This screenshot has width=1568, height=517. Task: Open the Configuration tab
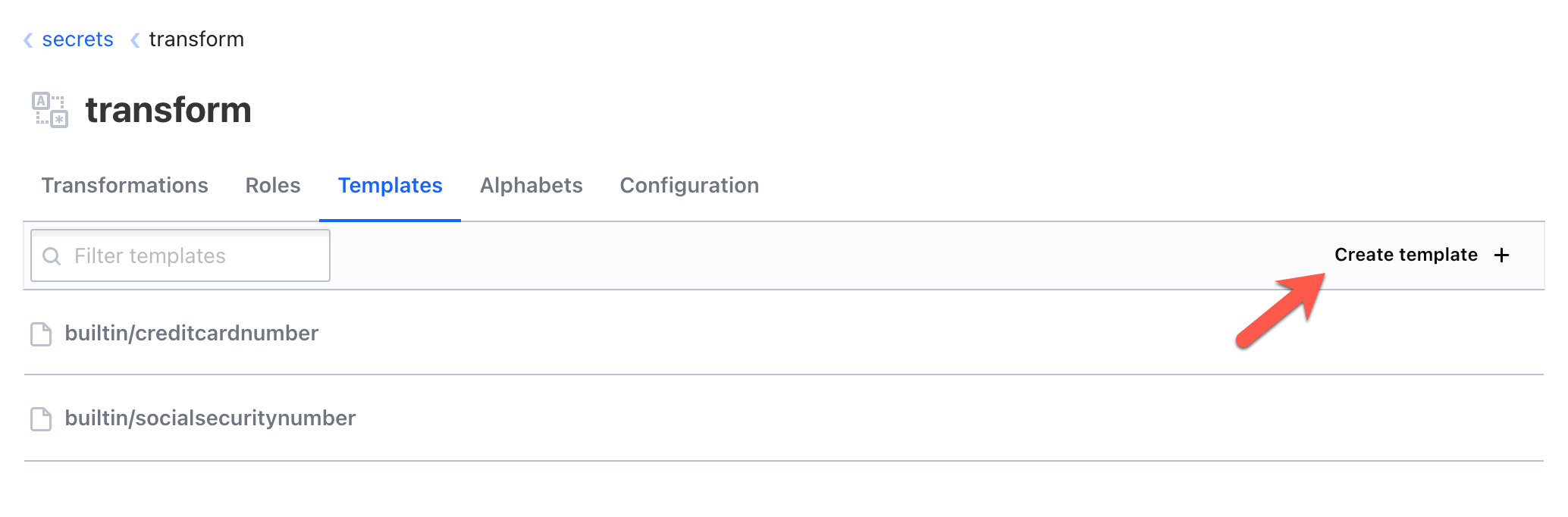point(689,186)
